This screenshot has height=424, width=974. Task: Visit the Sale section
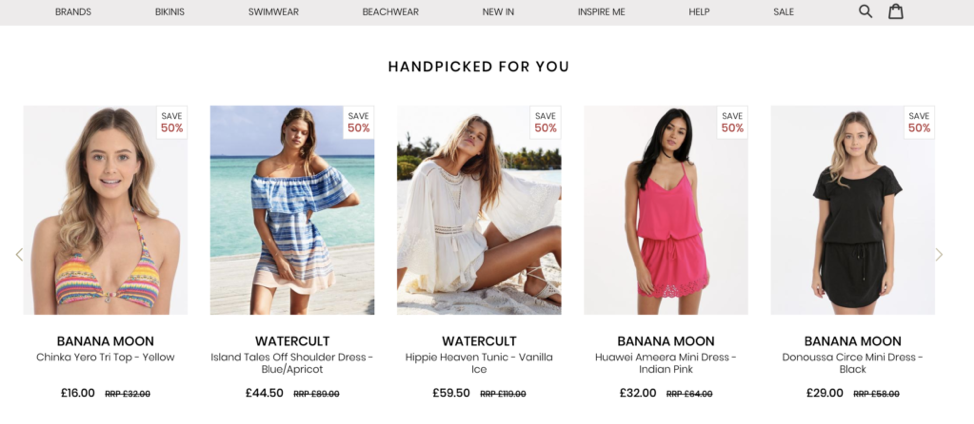coord(783,12)
